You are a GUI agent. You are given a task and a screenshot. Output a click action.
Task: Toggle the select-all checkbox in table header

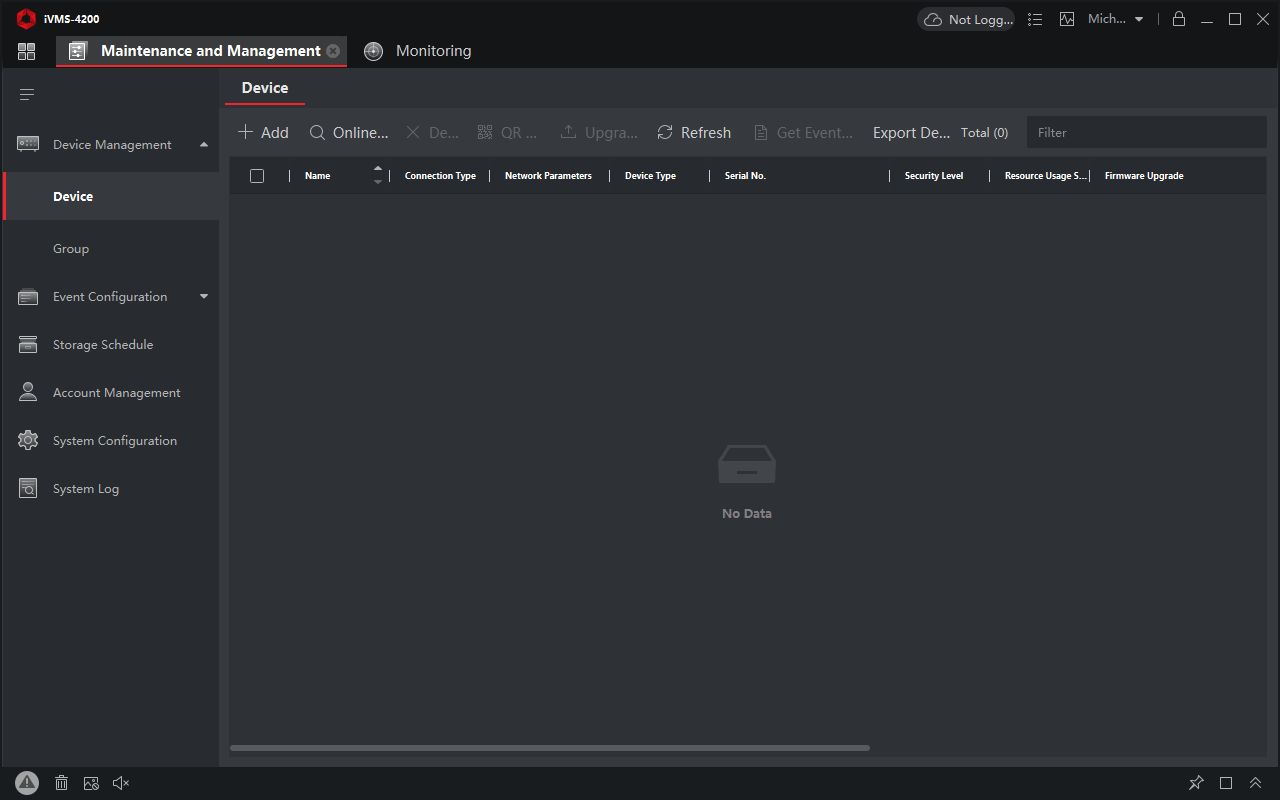pyautogui.click(x=257, y=176)
